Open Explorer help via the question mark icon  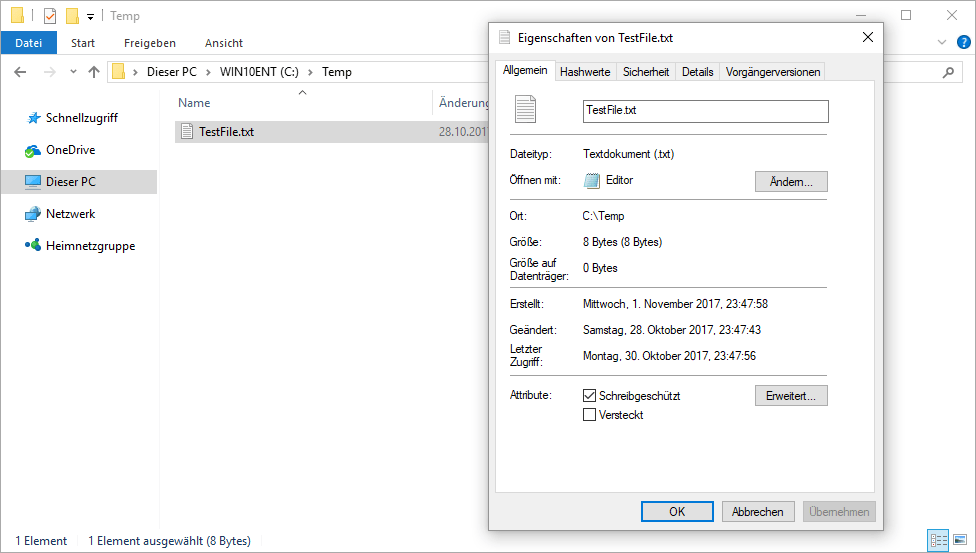click(964, 42)
